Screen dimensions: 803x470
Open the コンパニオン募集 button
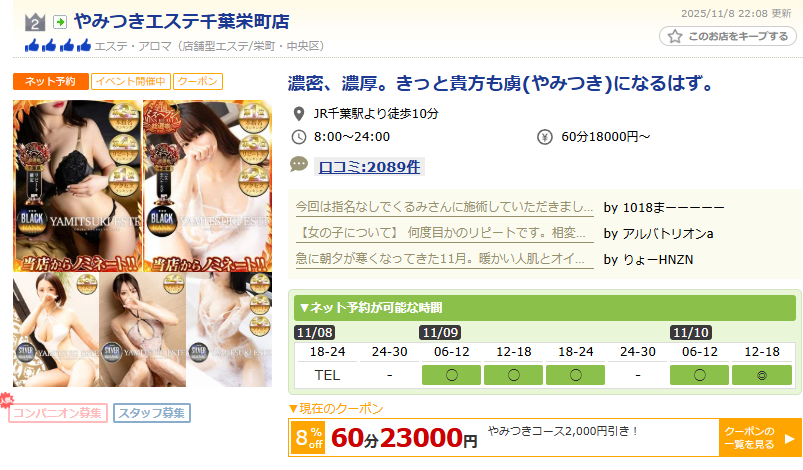(57, 413)
